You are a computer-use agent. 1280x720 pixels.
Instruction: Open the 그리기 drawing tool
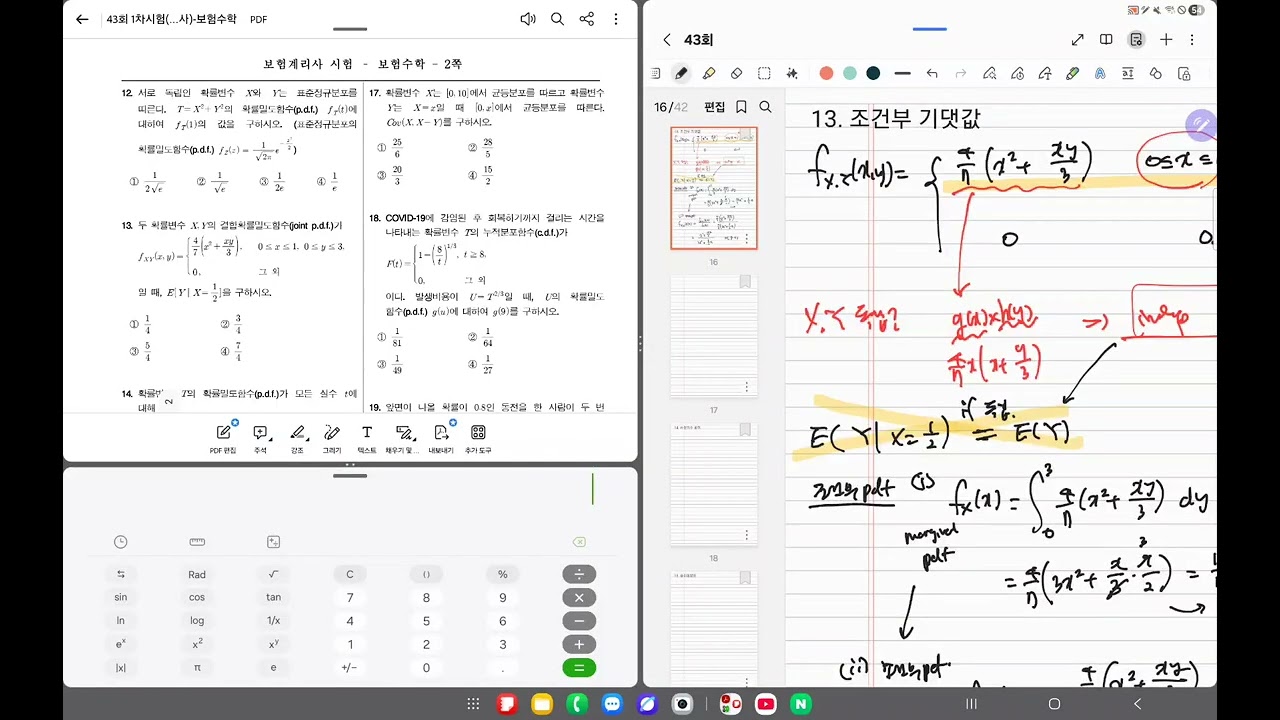tap(332, 438)
